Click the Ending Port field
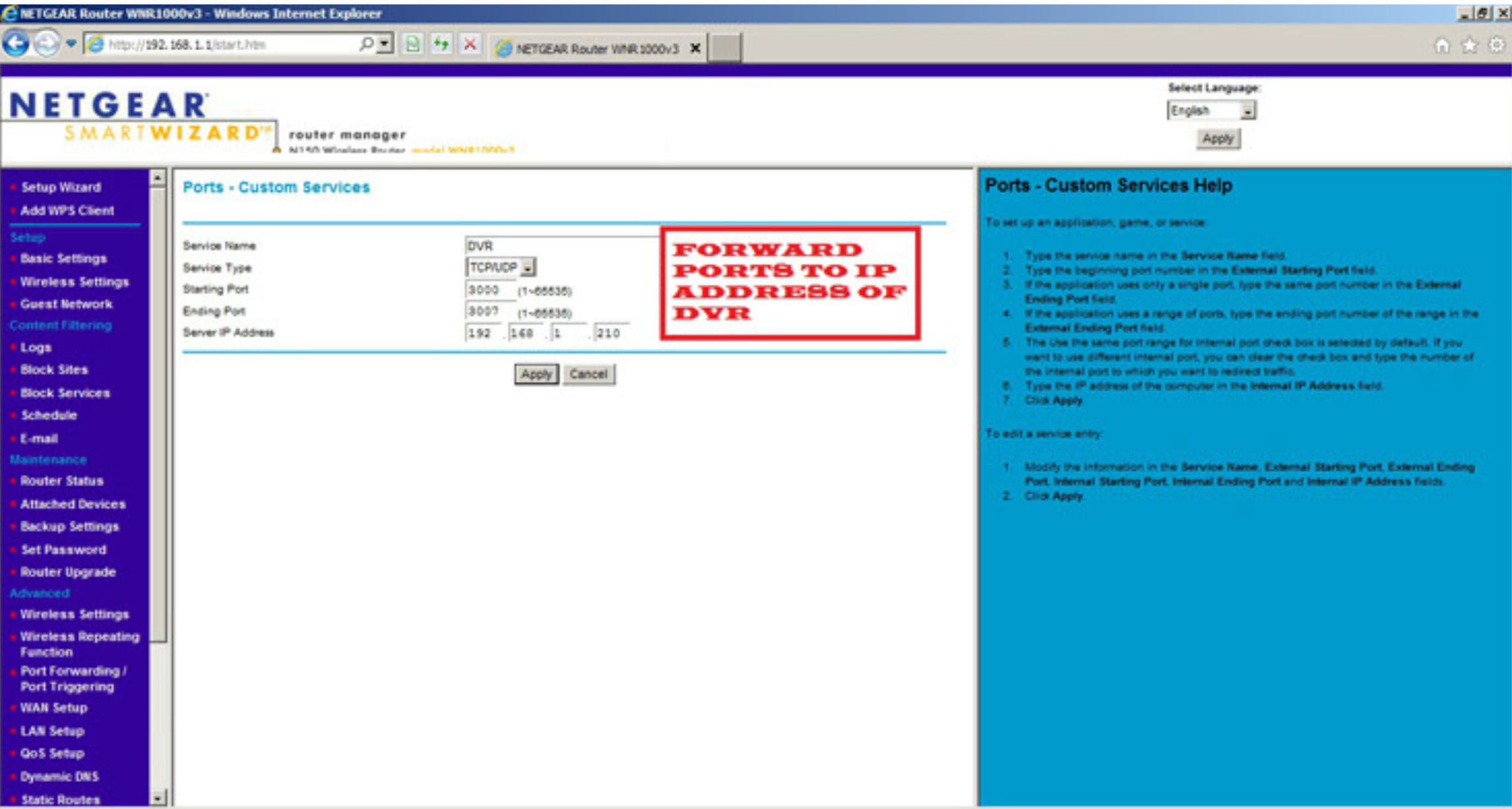This screenshot has height=809, width=1512. (x=490, y=311)
